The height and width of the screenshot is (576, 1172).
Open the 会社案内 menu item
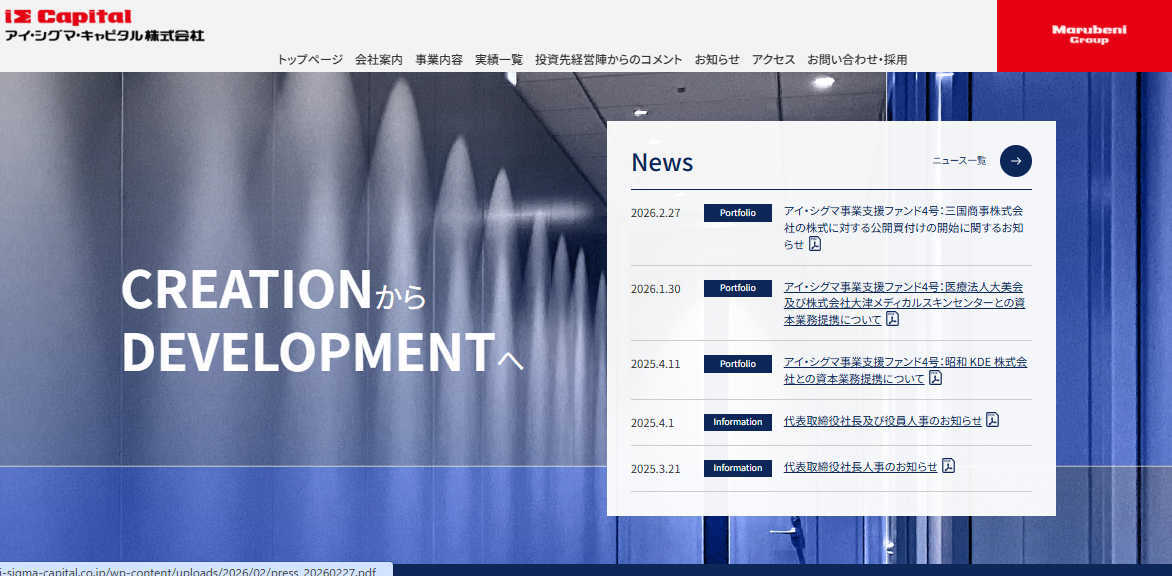[x=379, y=60]
